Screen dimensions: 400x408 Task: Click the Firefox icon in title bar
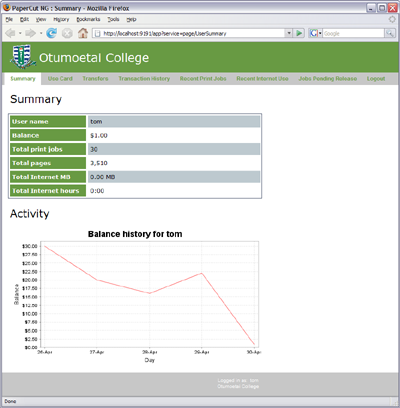[7, 7]
